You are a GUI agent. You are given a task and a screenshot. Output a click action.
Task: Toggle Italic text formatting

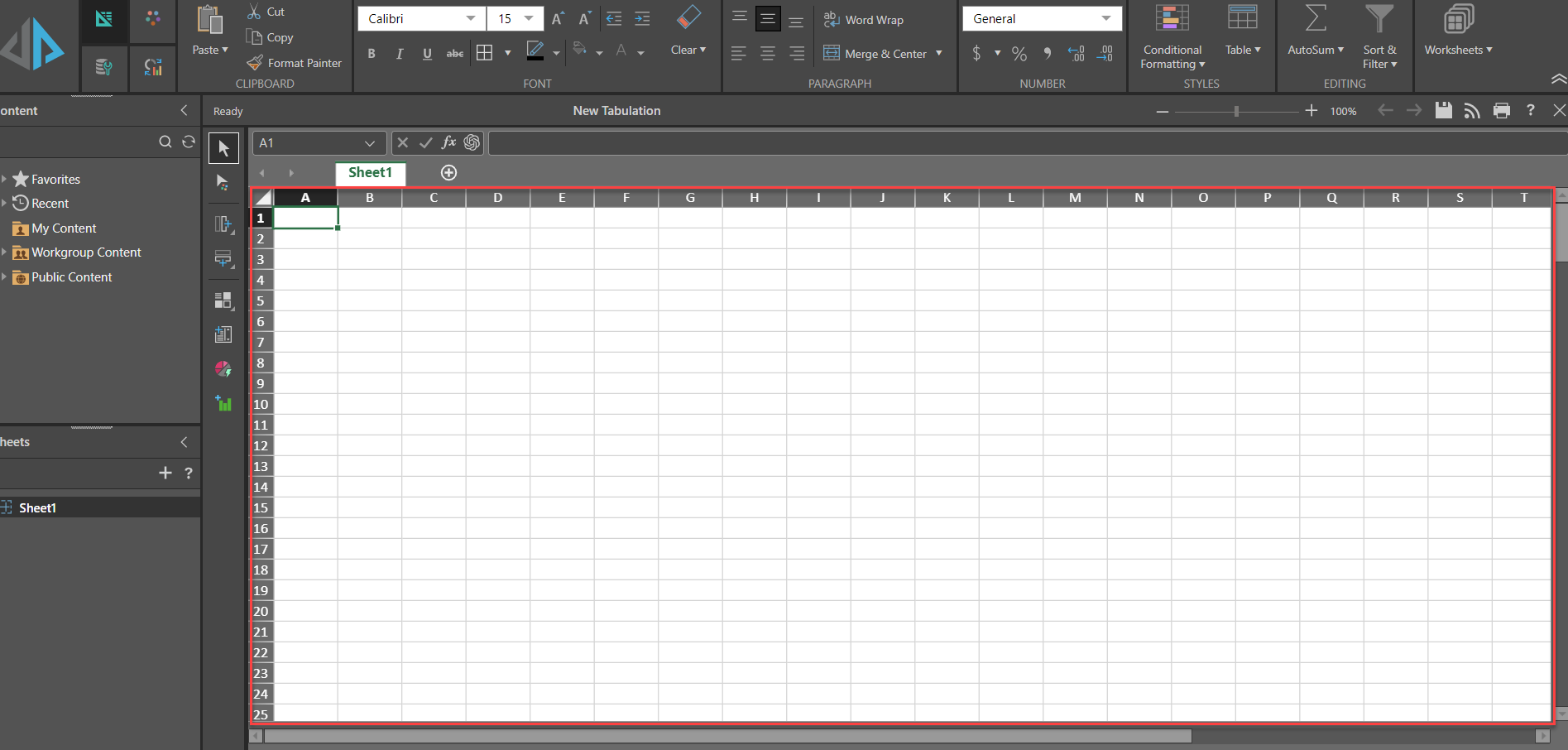click(x=400, y=54)
